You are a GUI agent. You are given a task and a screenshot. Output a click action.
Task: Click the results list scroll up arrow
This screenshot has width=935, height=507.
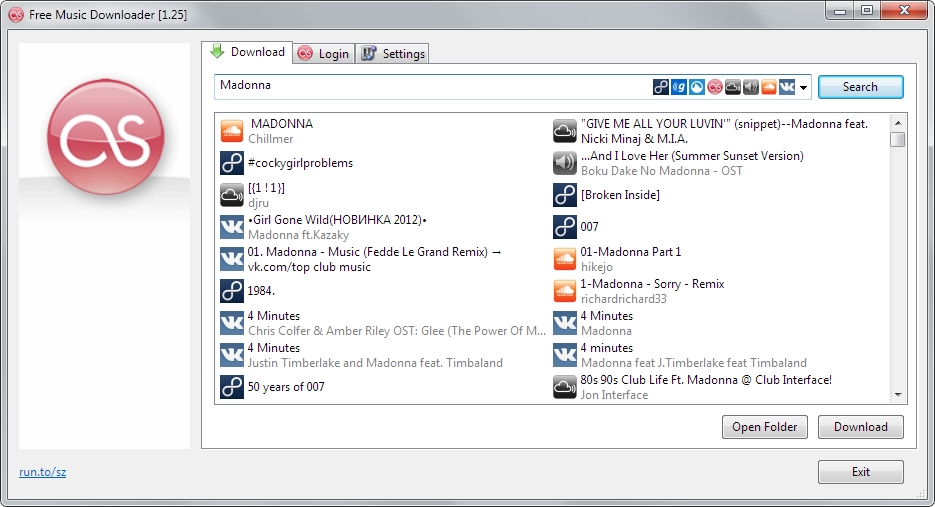897,123
